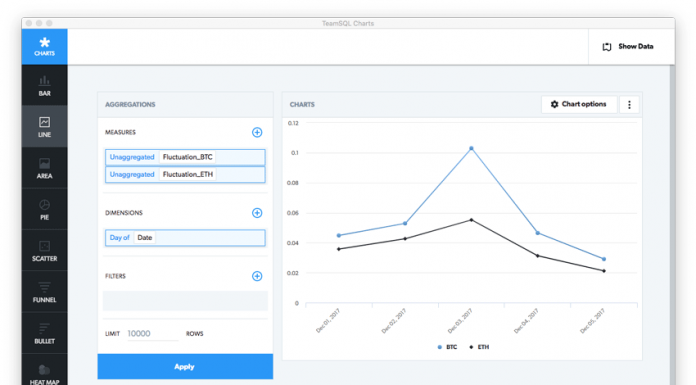Open the three-dot more menu
Screen dimensions: 696x385
click(x=629, y=105)
